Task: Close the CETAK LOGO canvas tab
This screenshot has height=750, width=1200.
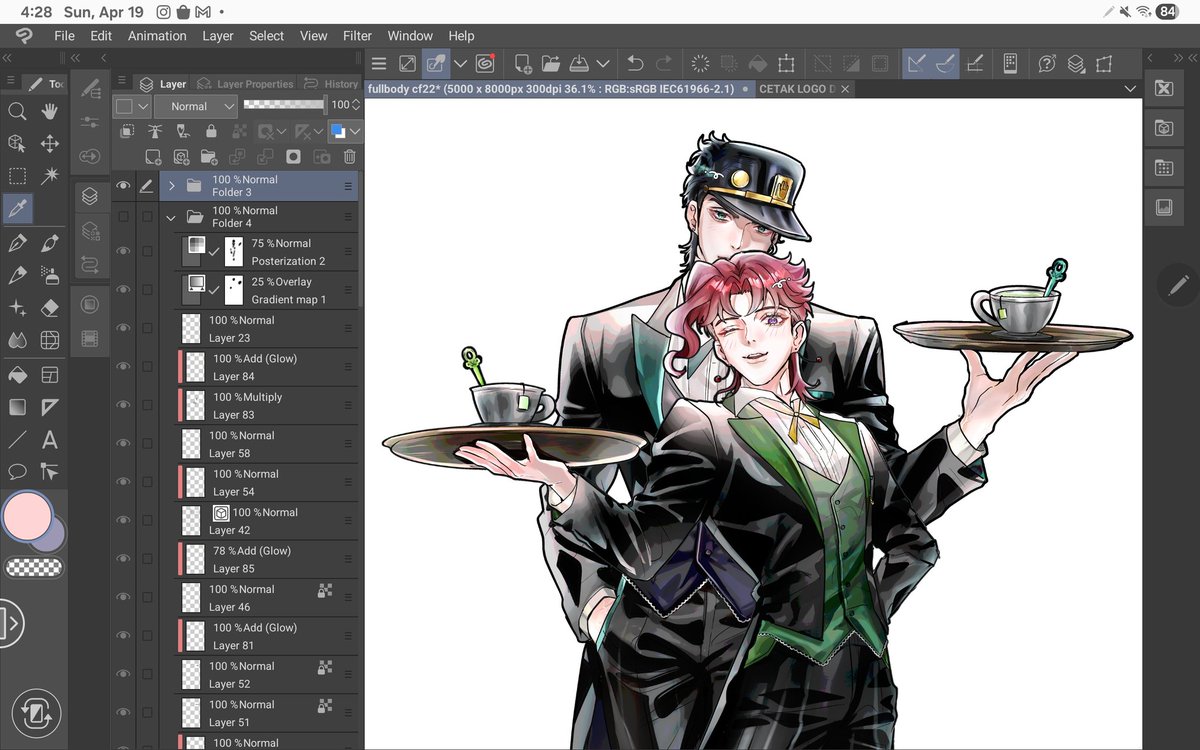Action: [x=845, y=89]
